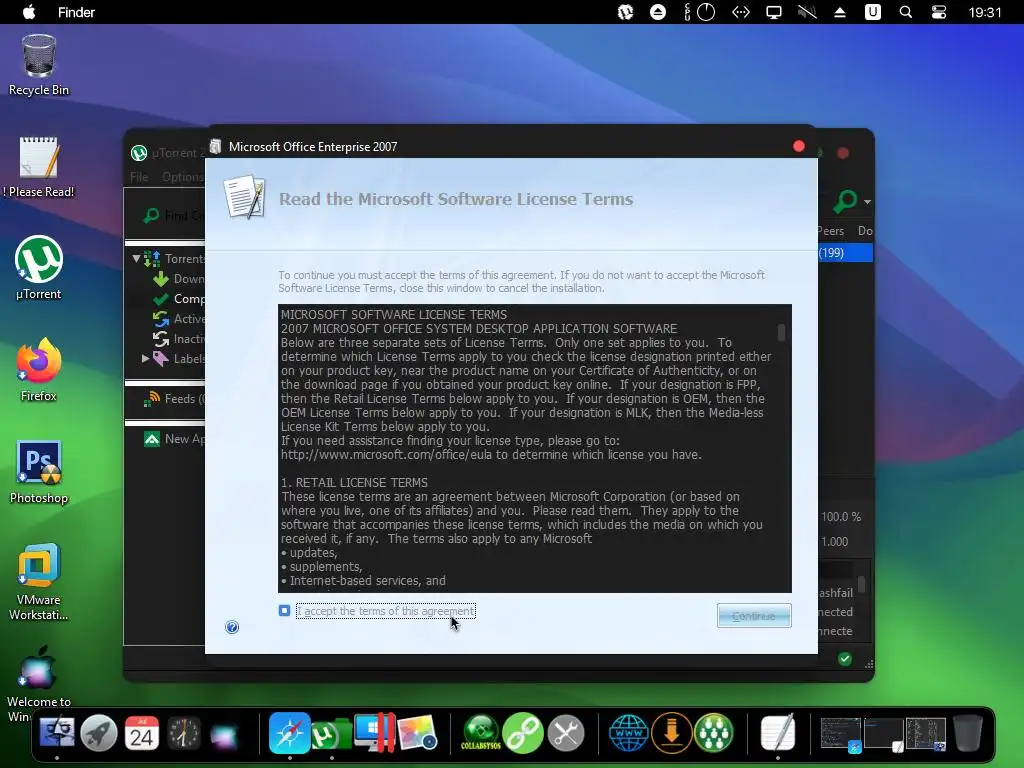Viewport: 1024px width, 768px height.
Task: Click the green network status check icon
Action: point(844,658)
